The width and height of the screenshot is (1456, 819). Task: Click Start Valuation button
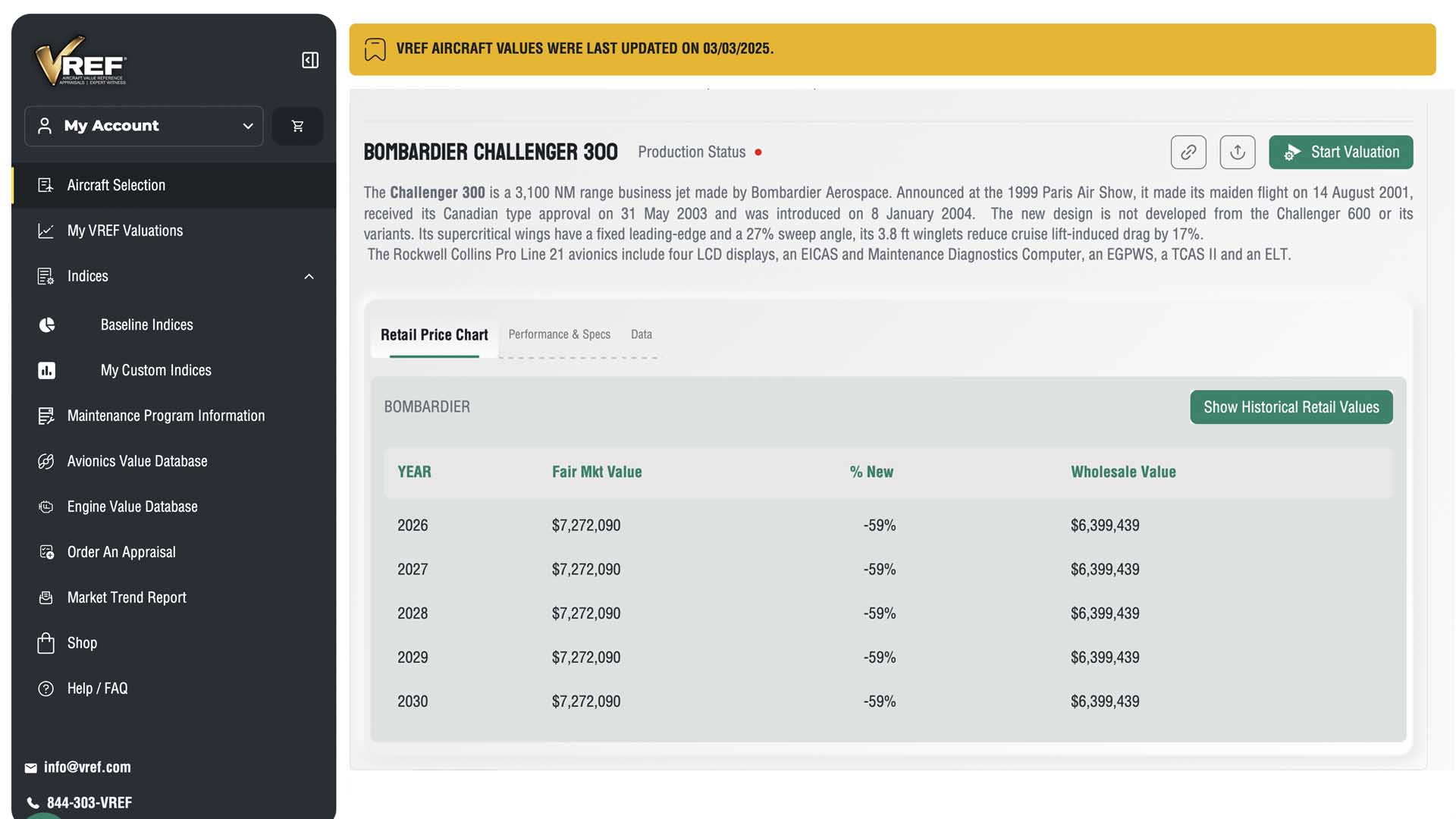(x=1341, y=152)
